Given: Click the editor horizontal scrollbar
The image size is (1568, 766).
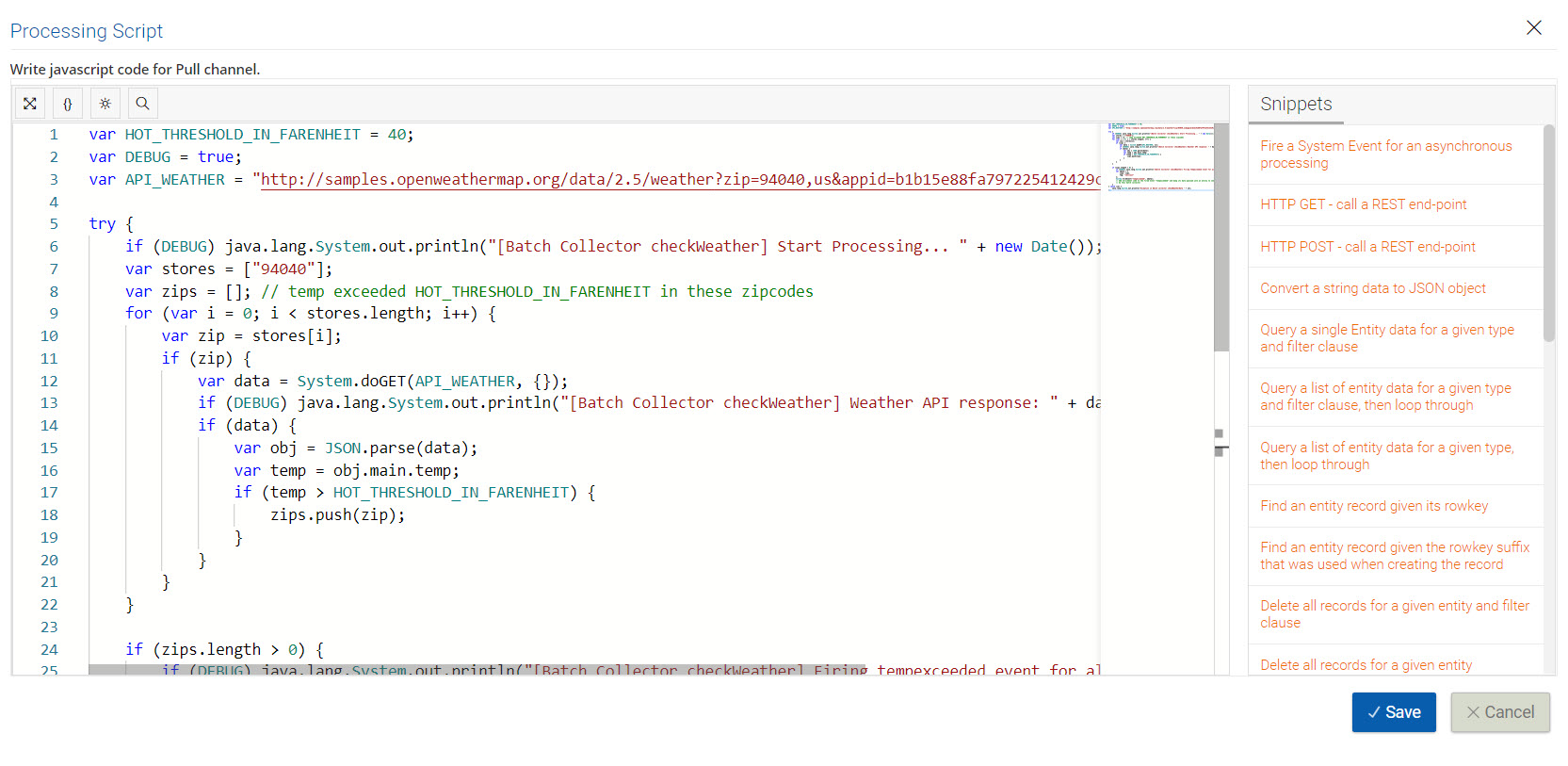Looking at the screenshot, I should pyautogui.click(x=477, y=669).
